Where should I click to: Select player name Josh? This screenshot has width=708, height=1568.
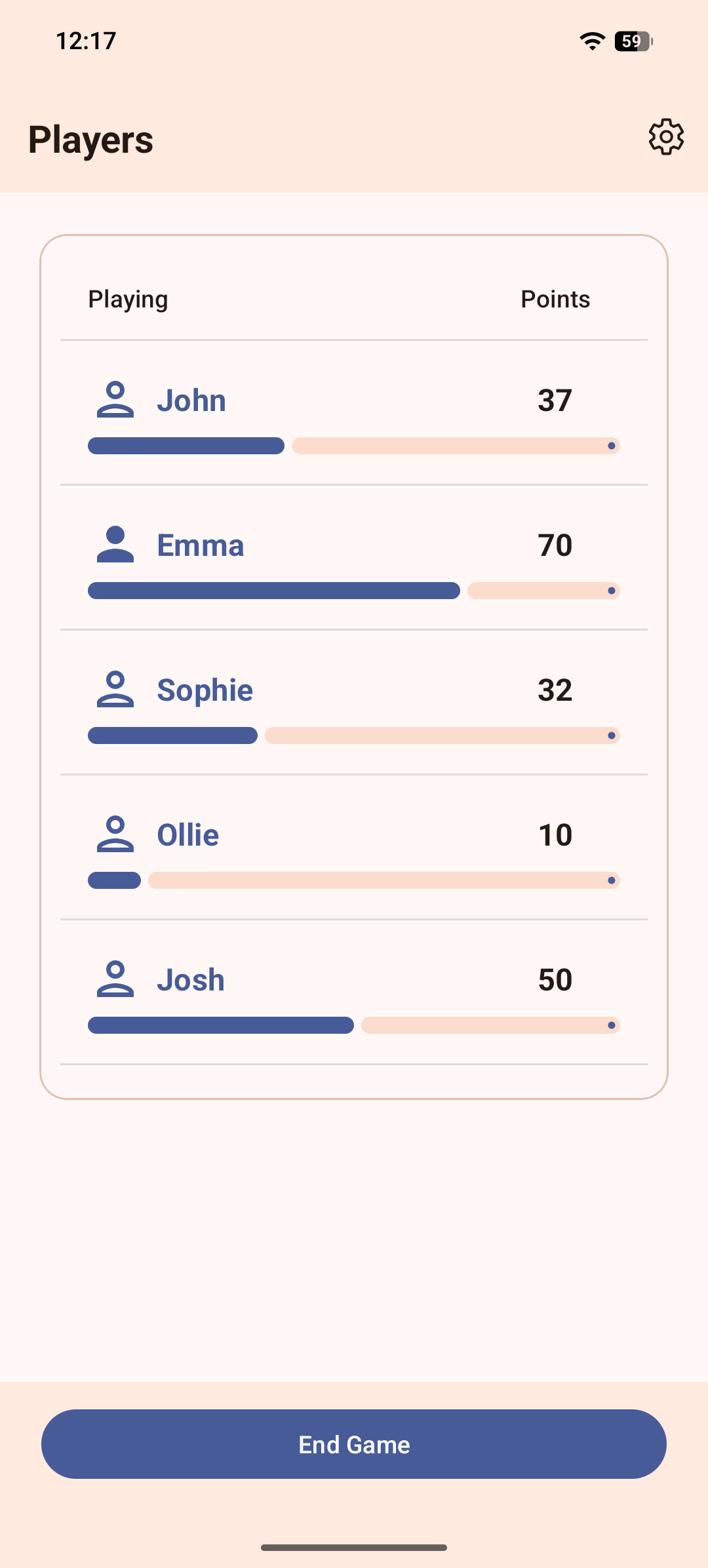pyautogui.click(x=191, y=980)
